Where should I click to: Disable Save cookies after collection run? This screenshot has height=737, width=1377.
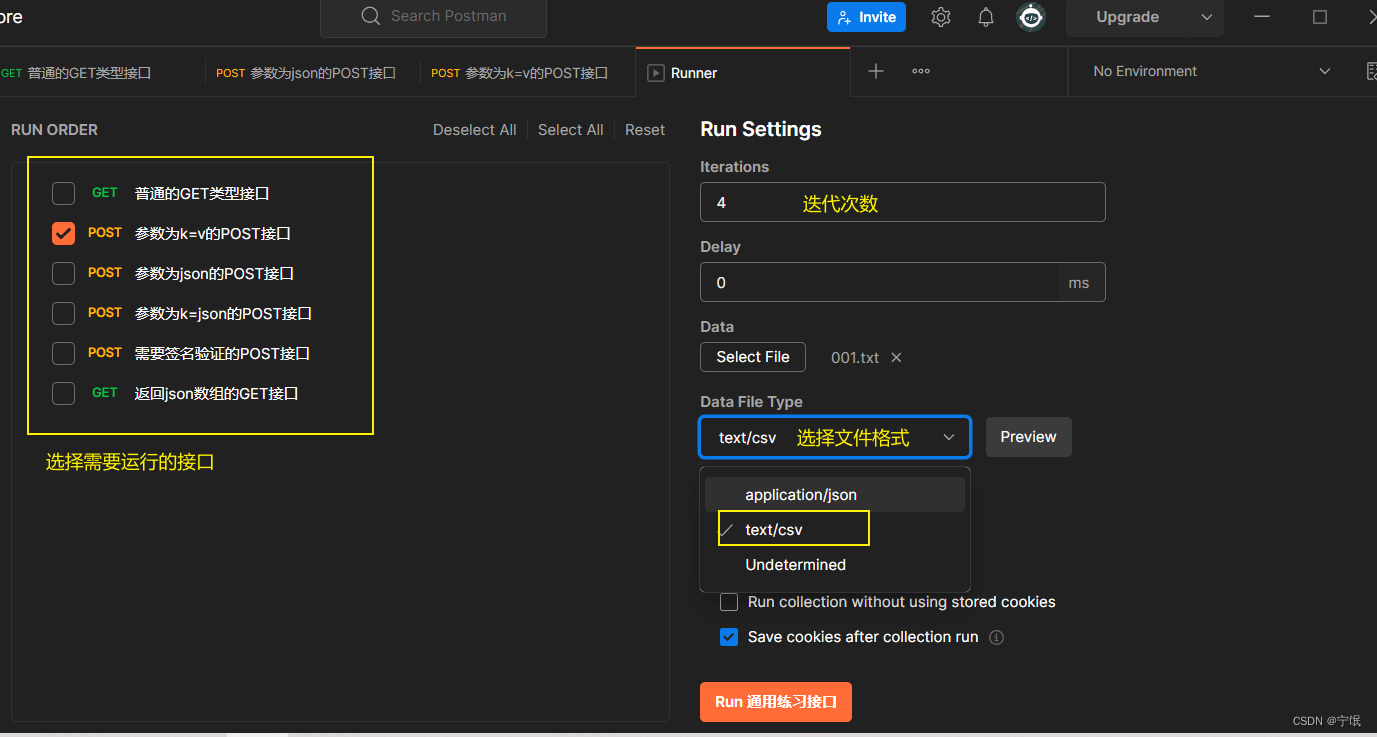pos(729,637)
